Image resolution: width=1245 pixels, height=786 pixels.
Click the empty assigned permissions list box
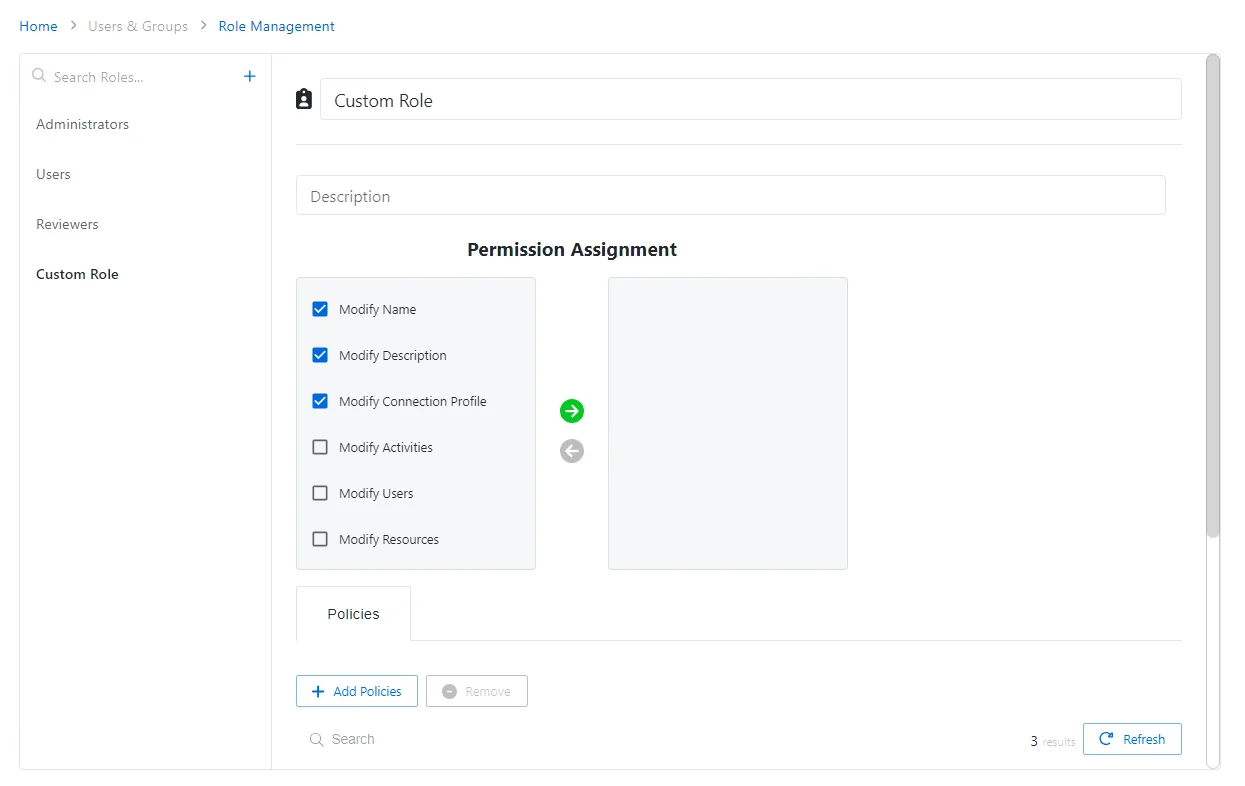728,423
